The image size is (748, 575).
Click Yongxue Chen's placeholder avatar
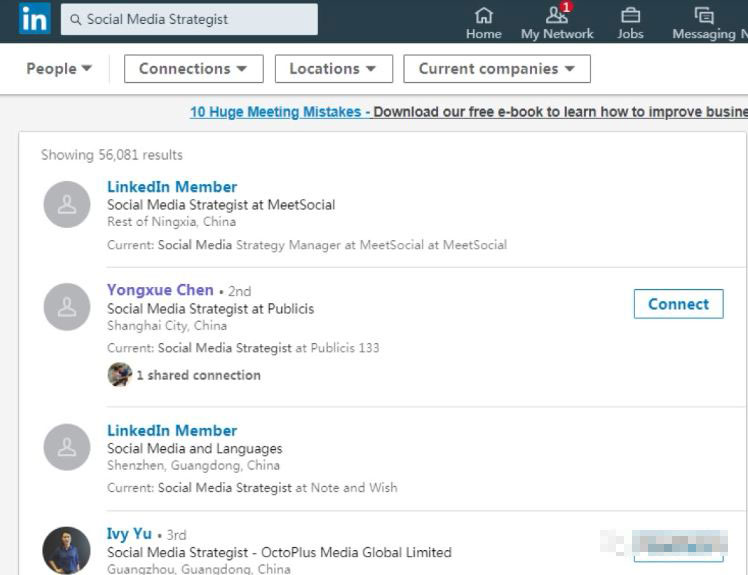tap(67, 307)
